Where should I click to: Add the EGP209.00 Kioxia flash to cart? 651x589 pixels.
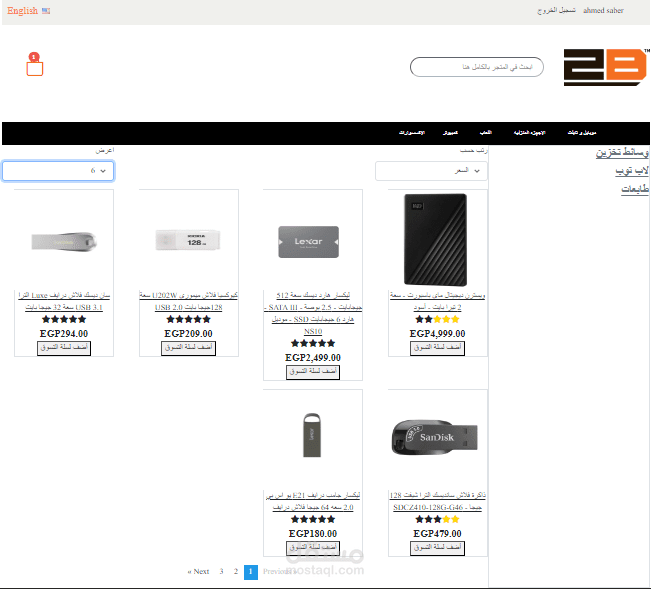tap(188, 348)
